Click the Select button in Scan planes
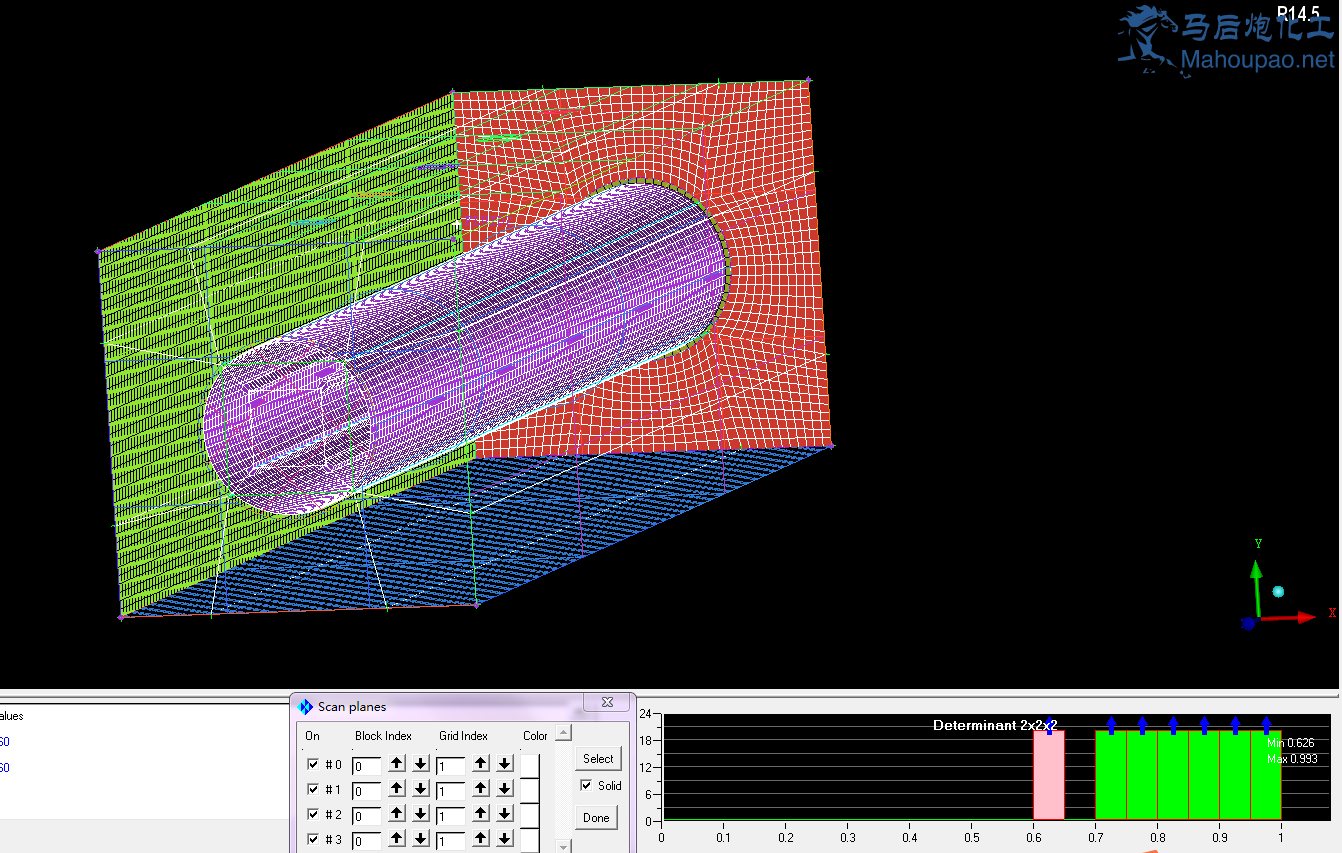 point(598,758)
